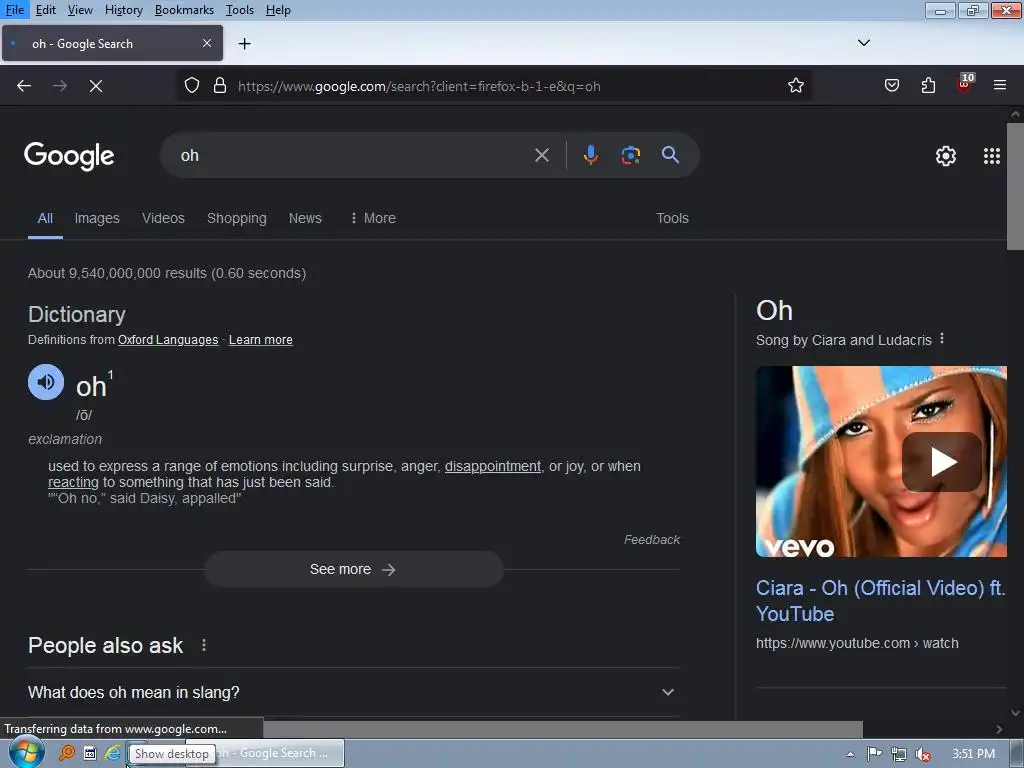Screen dimensions: 1024x768
Task: Bookmark this page with the star
Action: pyautogui.click(x=795, y=86)
